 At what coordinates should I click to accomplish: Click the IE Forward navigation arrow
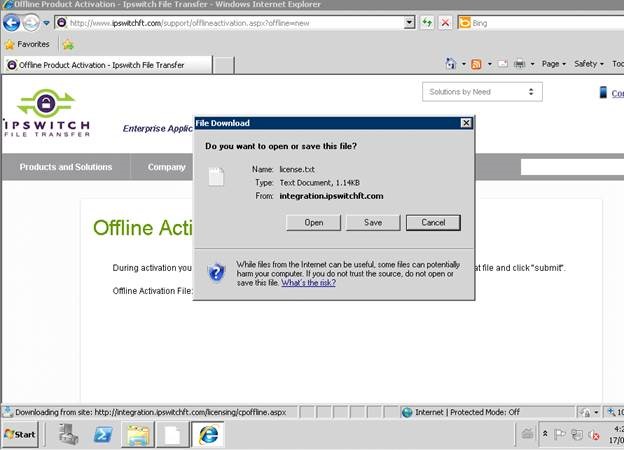click(x=31, y=23)
